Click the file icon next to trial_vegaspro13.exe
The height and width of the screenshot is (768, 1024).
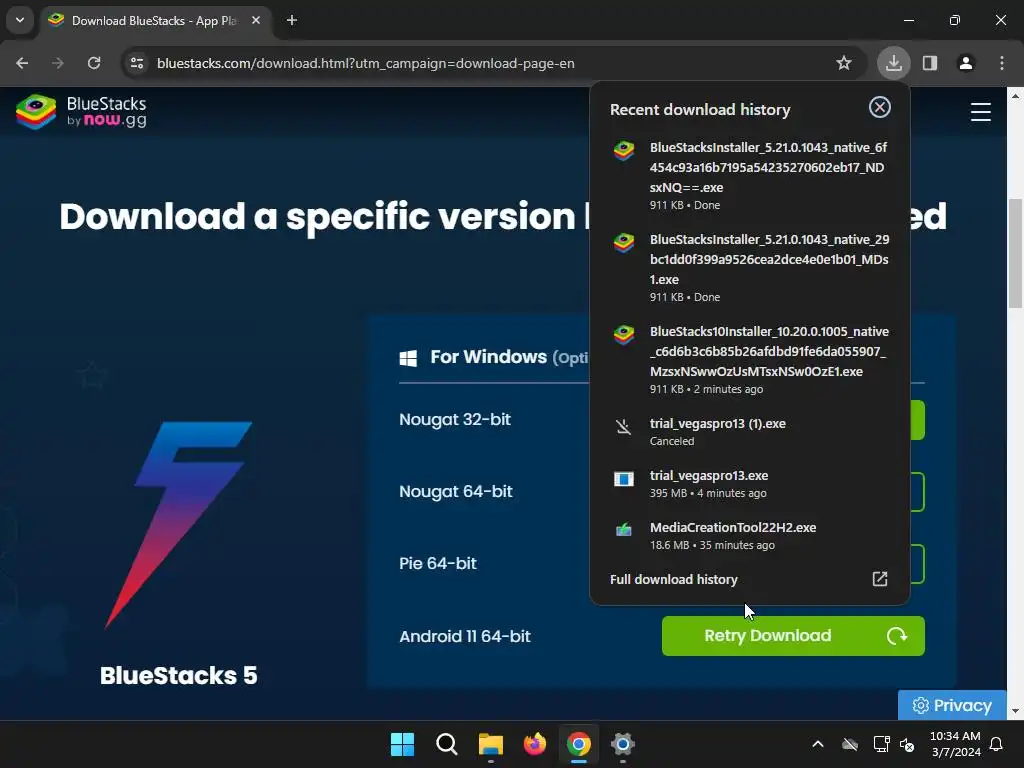point(624,479)
